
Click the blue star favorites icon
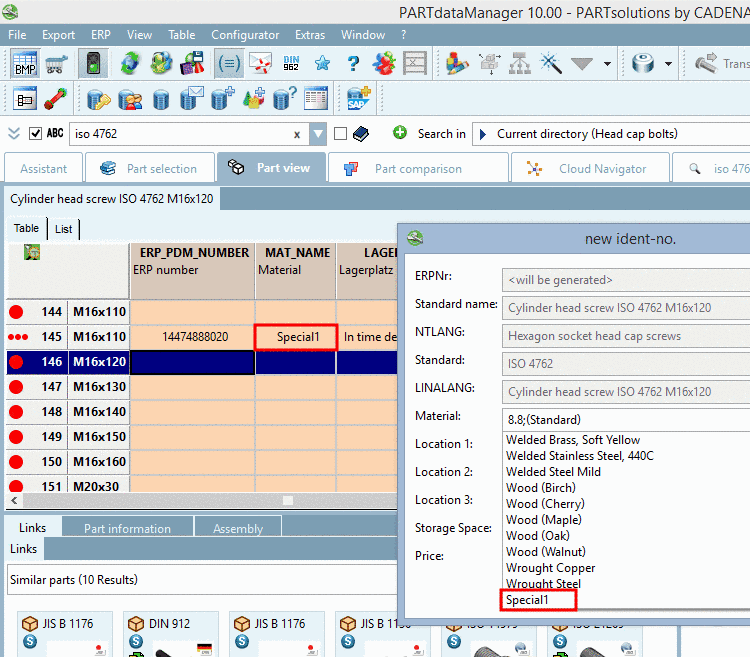coord(322,64)
